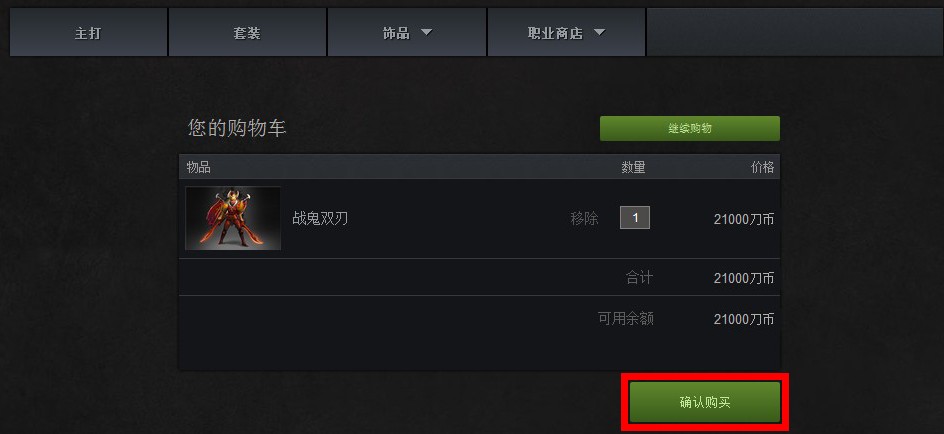Click the 您的购物车 heading
This screenshot has width=944, height=434.
237,128
